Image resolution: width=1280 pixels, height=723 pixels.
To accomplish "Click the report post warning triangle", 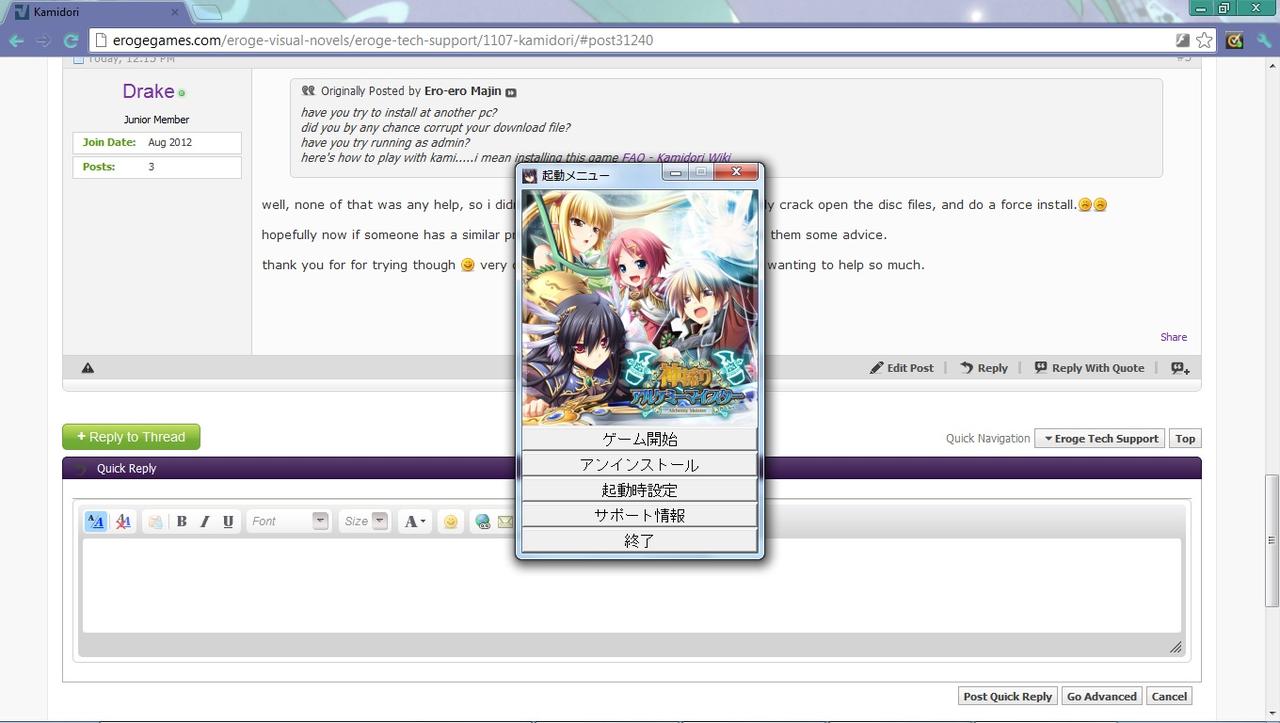I will (x=88, y=368).
